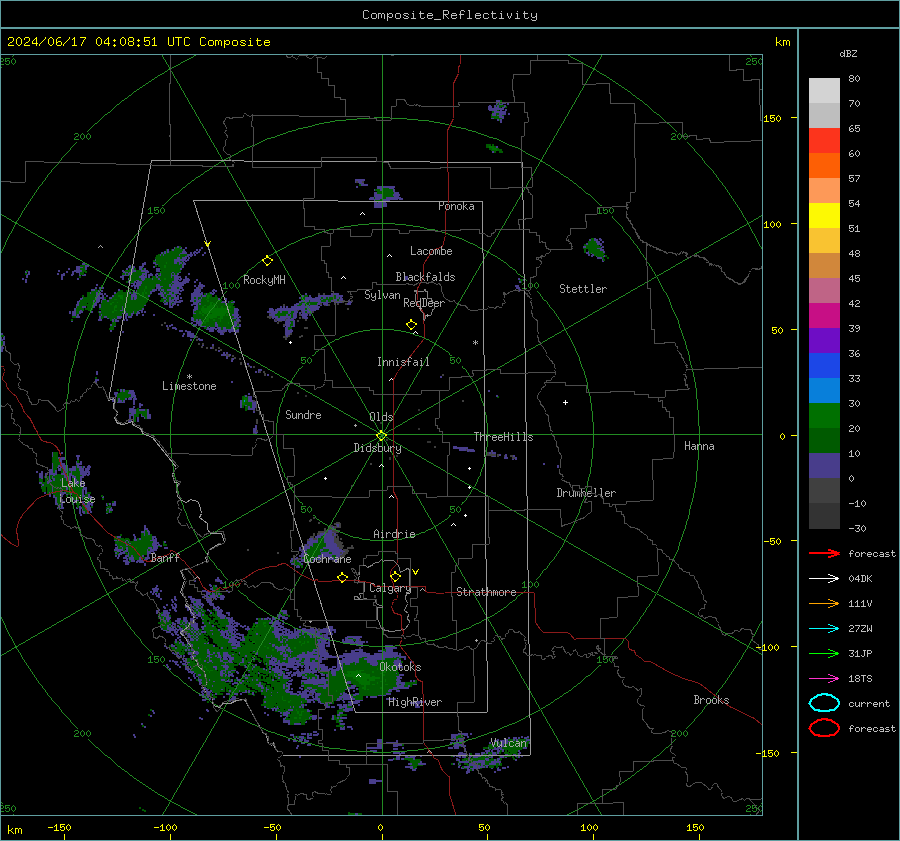This screenshot has height=841, width=900.
Task: Click the purple swatch between 39 and 36 dBZ
Action: pyautogui.click(x=824, y=340)
